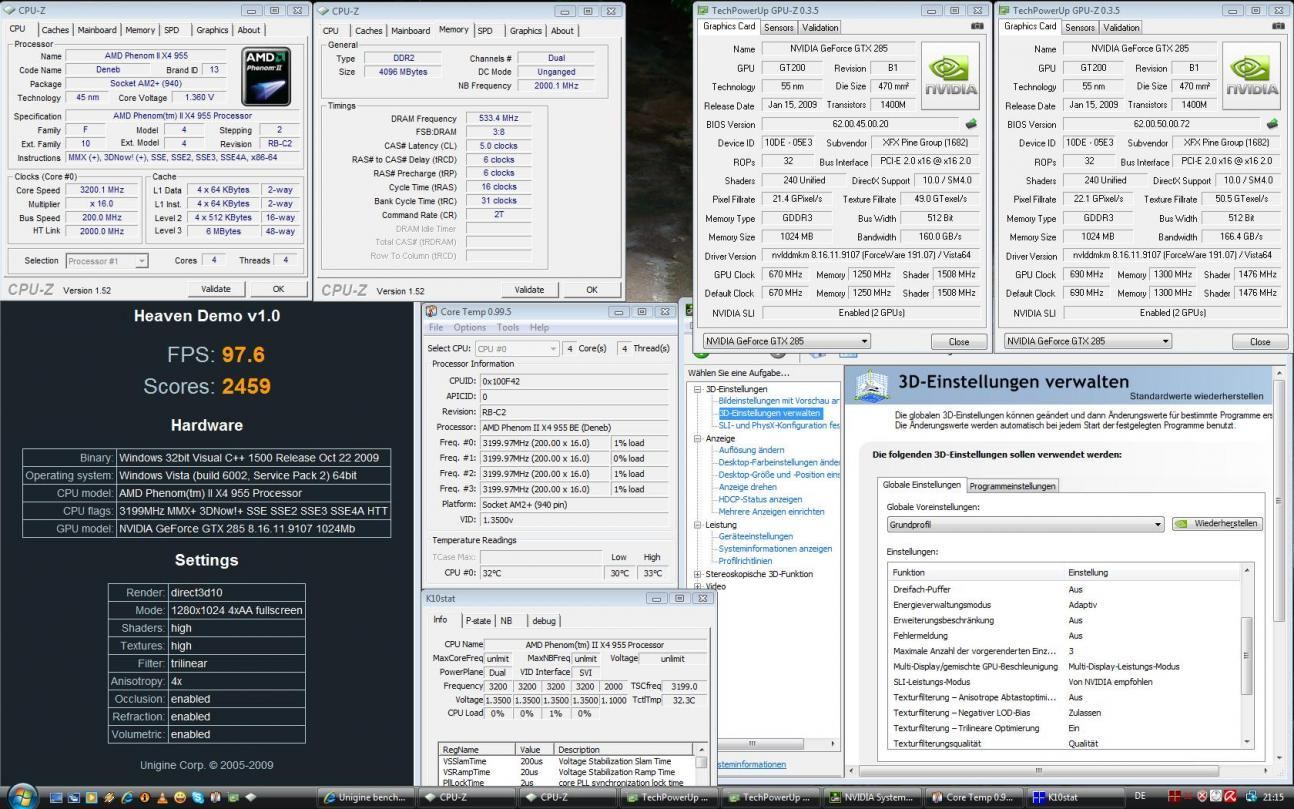Image resolution: width=1294 pixels, height=809 pixels.
Task: Switch to Programmeinstellungen tab in NVIDIA panel
Action: (1012, 486)
